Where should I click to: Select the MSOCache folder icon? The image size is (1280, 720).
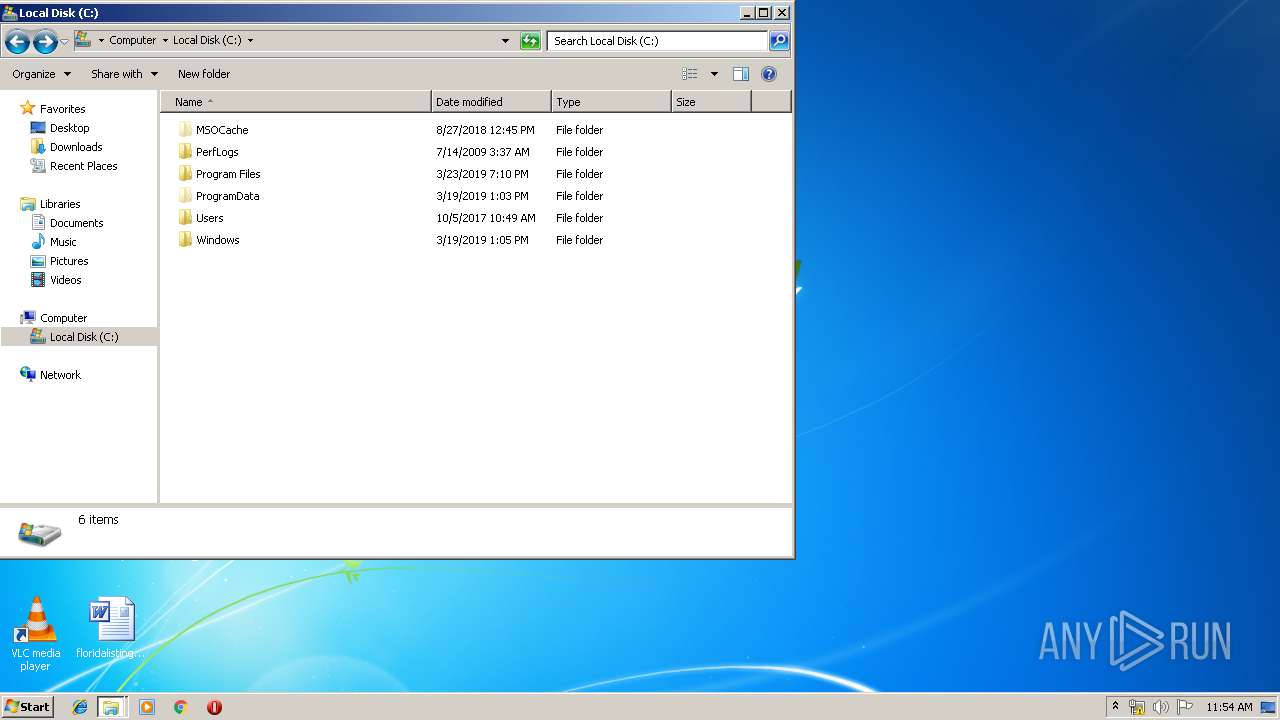point(185,130)
